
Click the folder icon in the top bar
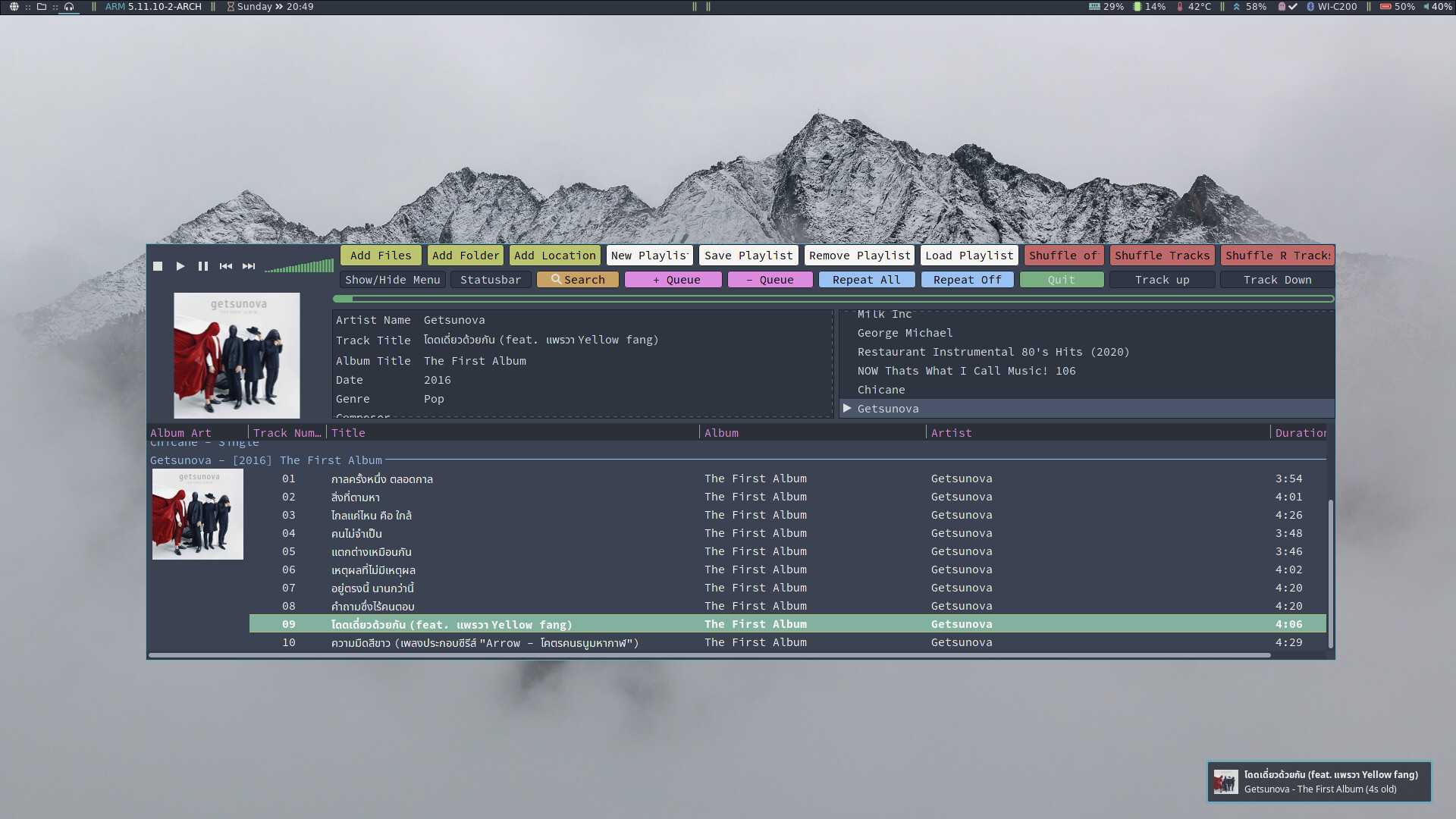tap(42, 7)
